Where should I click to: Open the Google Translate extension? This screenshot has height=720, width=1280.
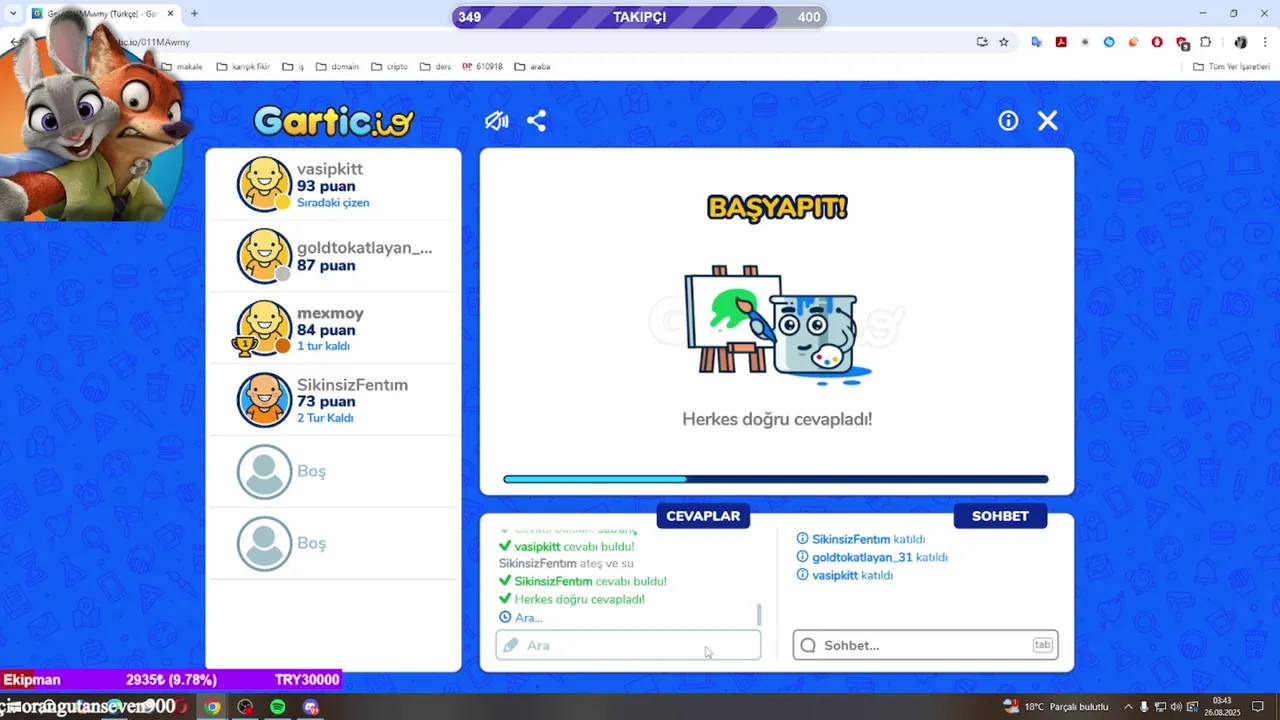1037,42
